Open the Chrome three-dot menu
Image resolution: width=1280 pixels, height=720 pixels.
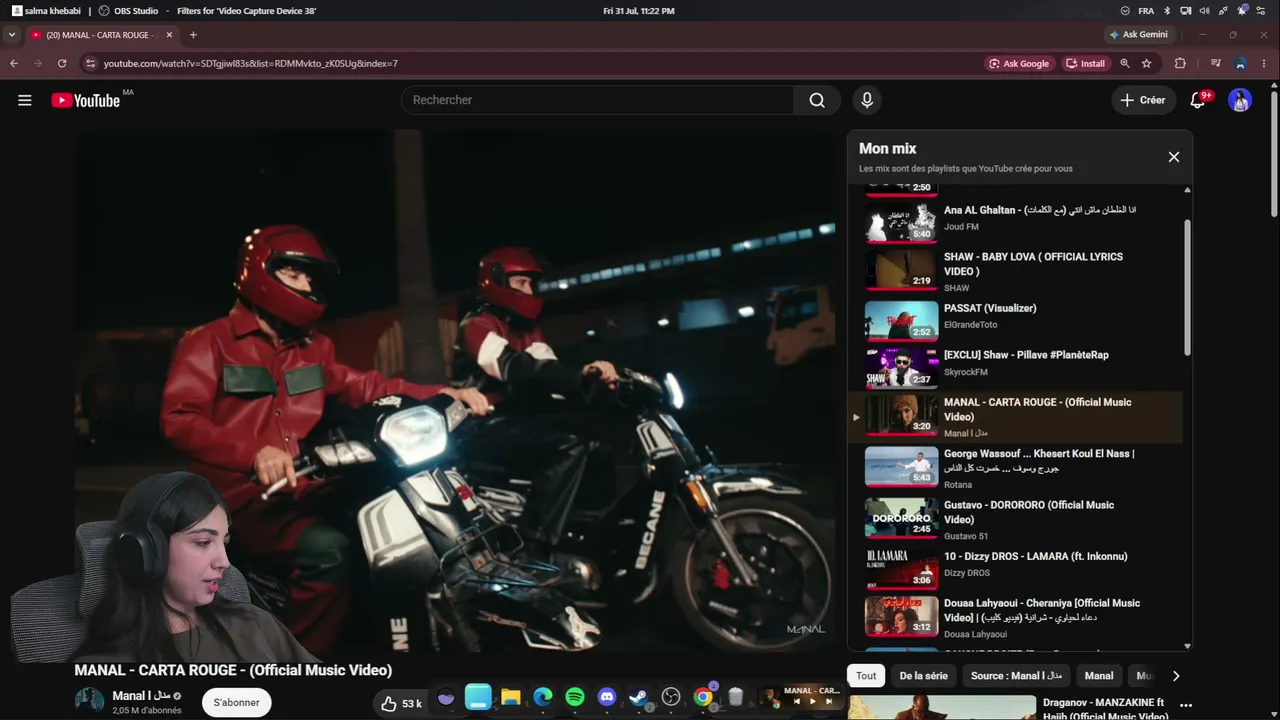click(x=1266, y=63)
